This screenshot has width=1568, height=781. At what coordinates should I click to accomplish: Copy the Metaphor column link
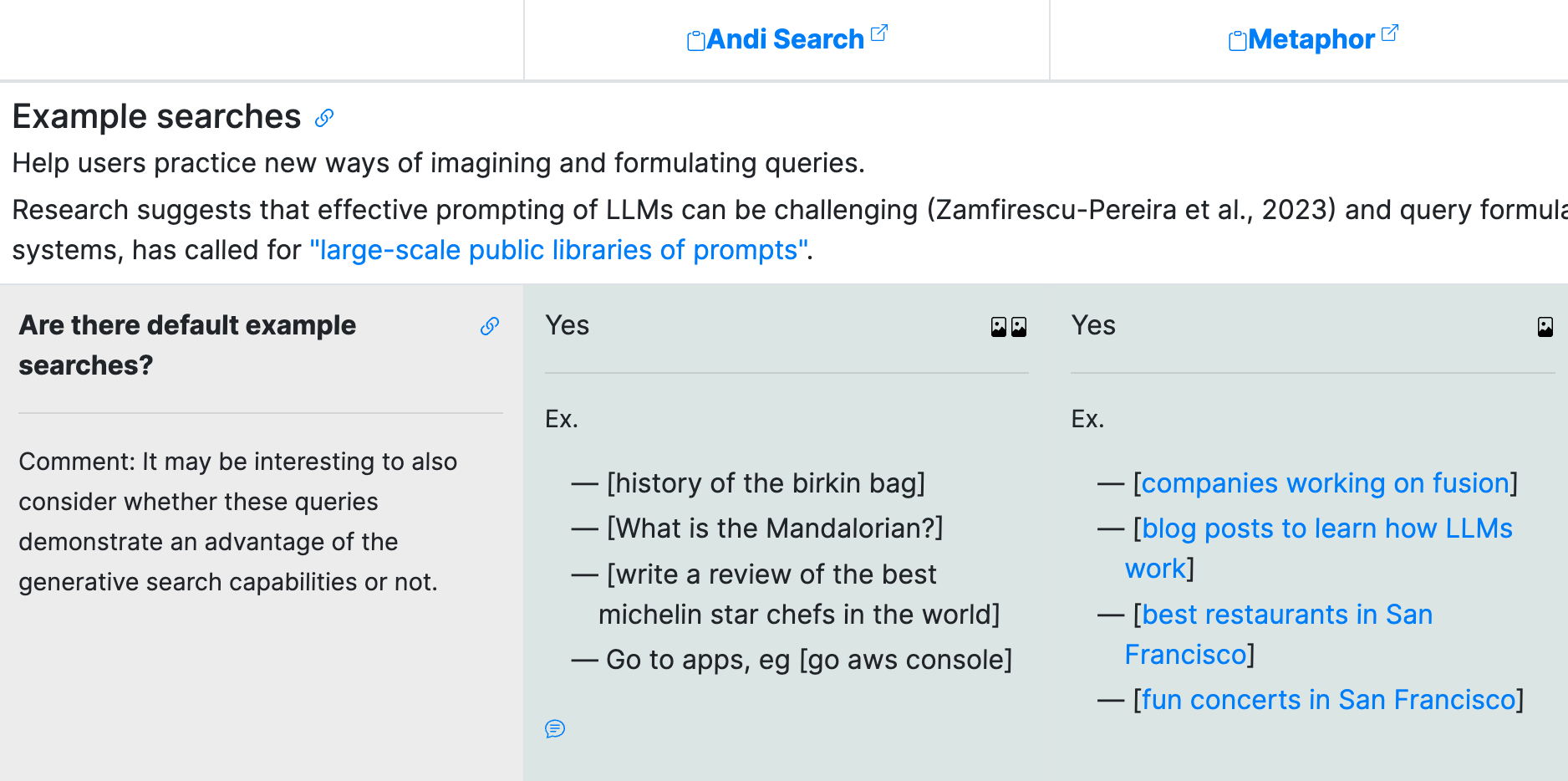click(x=1236, y=39)
